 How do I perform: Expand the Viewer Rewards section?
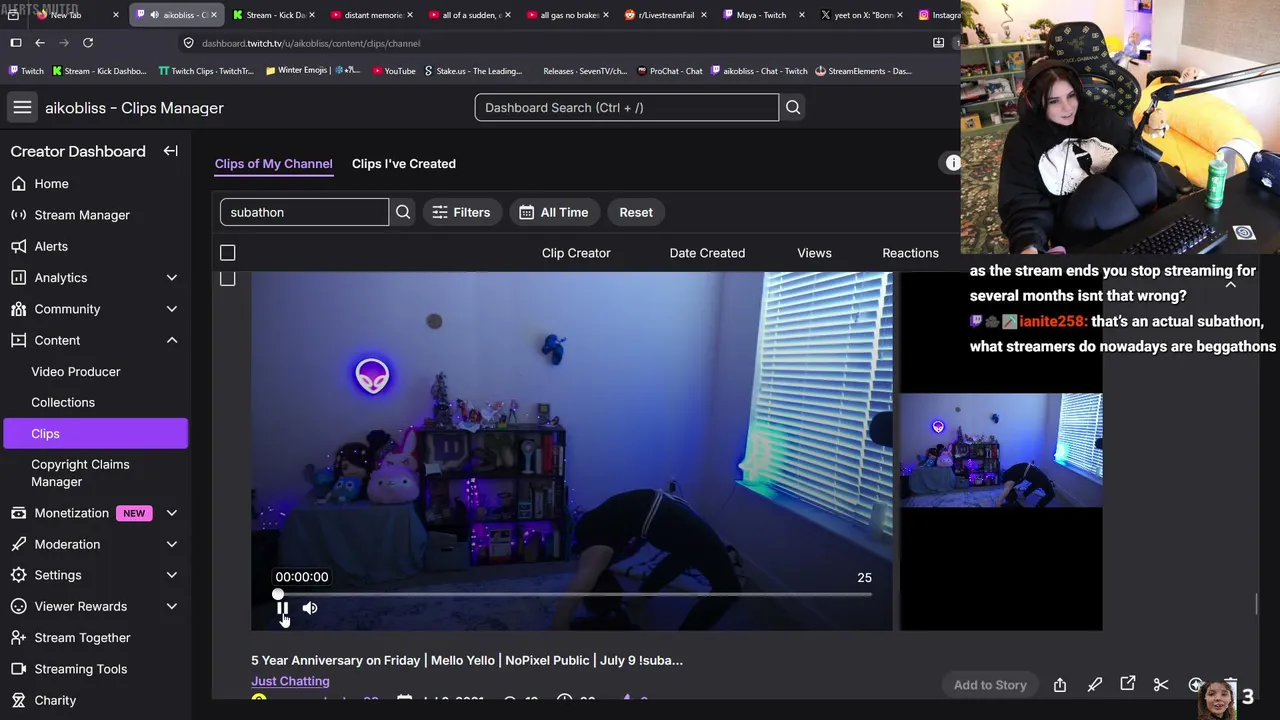[171, 606]
